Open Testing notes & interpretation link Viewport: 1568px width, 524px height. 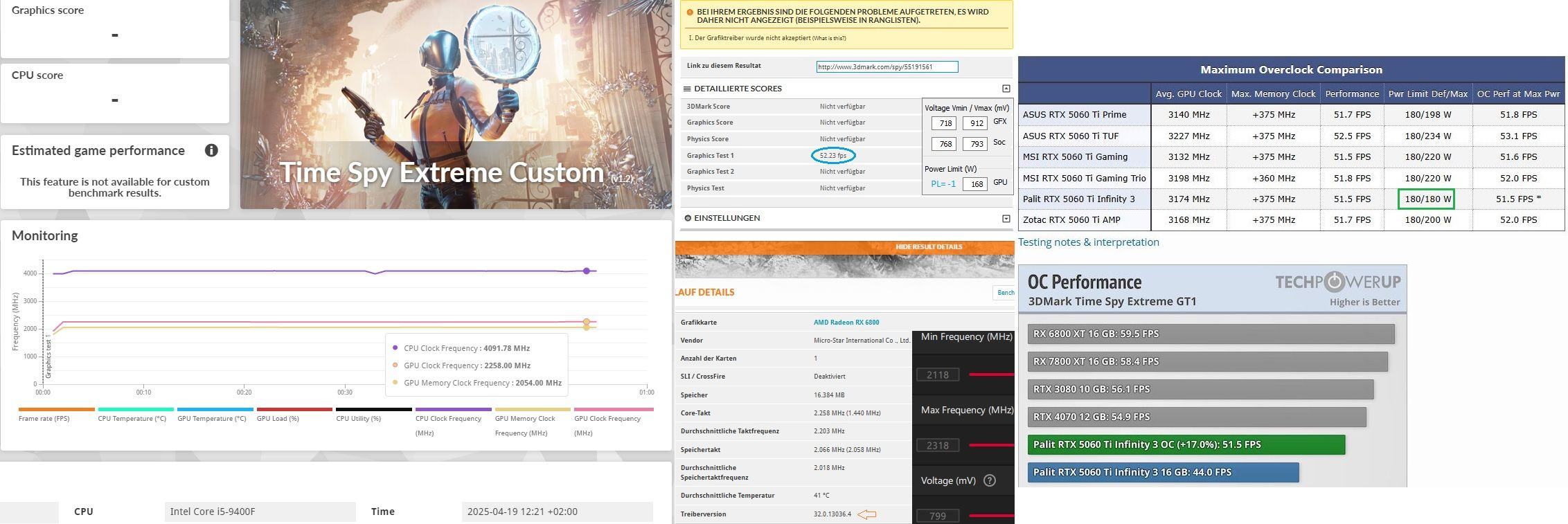pyautogui.click(x=1088, y=242)
